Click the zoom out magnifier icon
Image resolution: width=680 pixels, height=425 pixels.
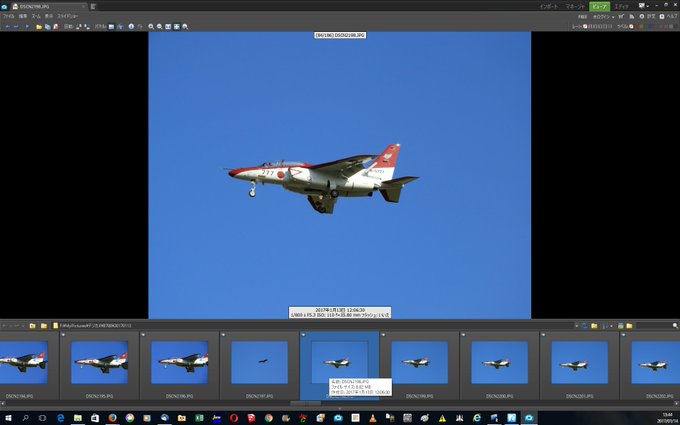(x=160, y=27)
